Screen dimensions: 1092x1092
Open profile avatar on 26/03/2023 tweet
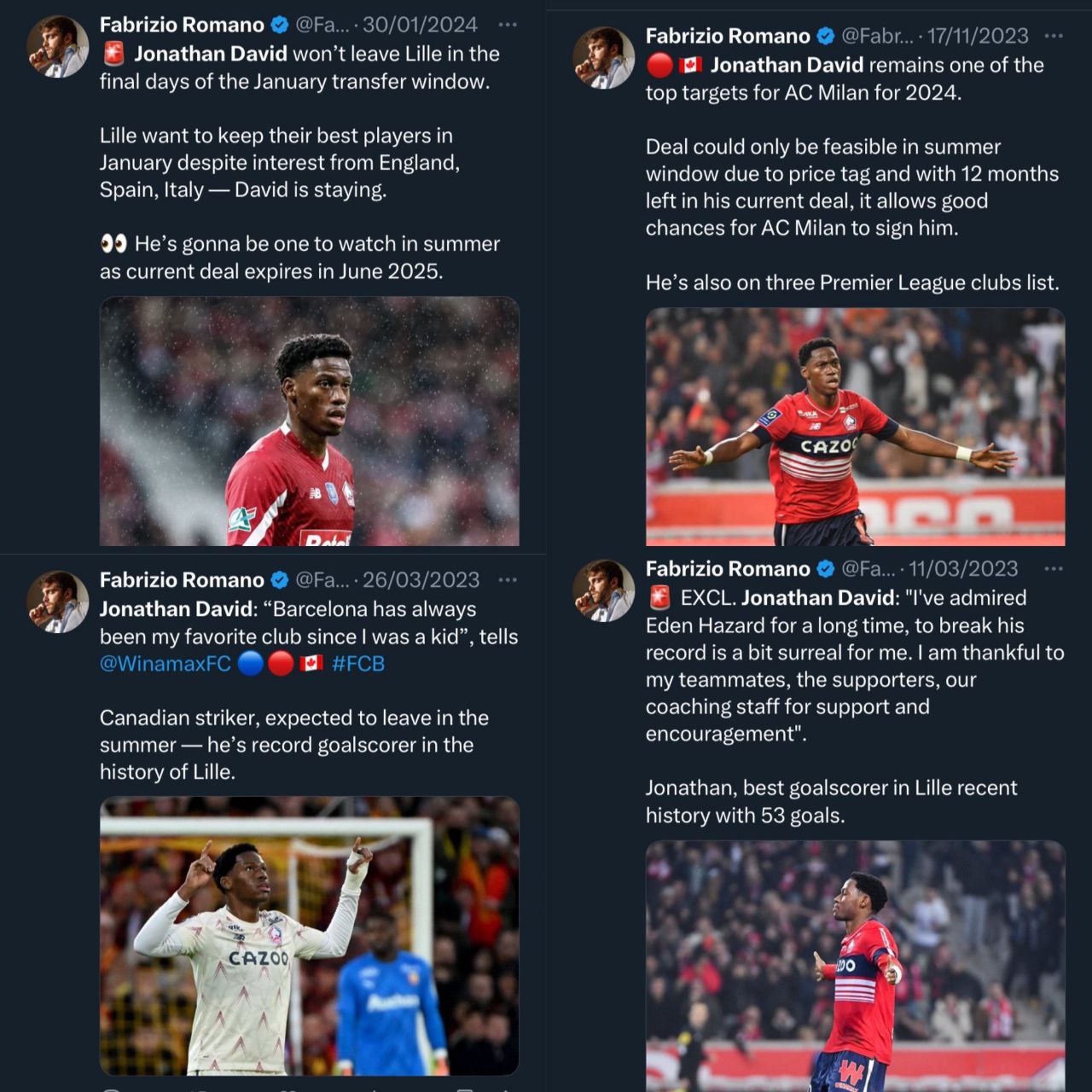tap(58, 602)
